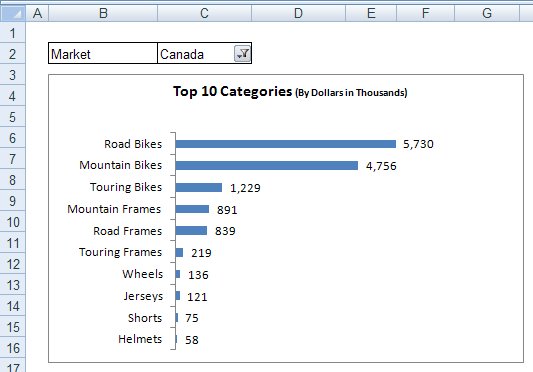This screenshot has width=533, height=372.
Task: Click the Market label cell
Action: point(103,53)
